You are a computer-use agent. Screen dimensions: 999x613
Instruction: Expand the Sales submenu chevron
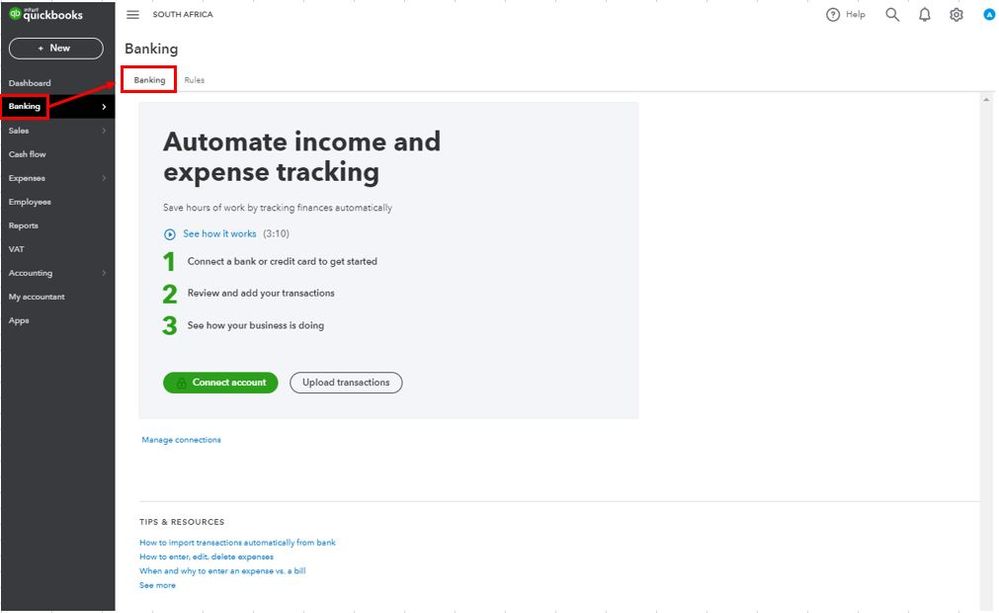point(104,131)
